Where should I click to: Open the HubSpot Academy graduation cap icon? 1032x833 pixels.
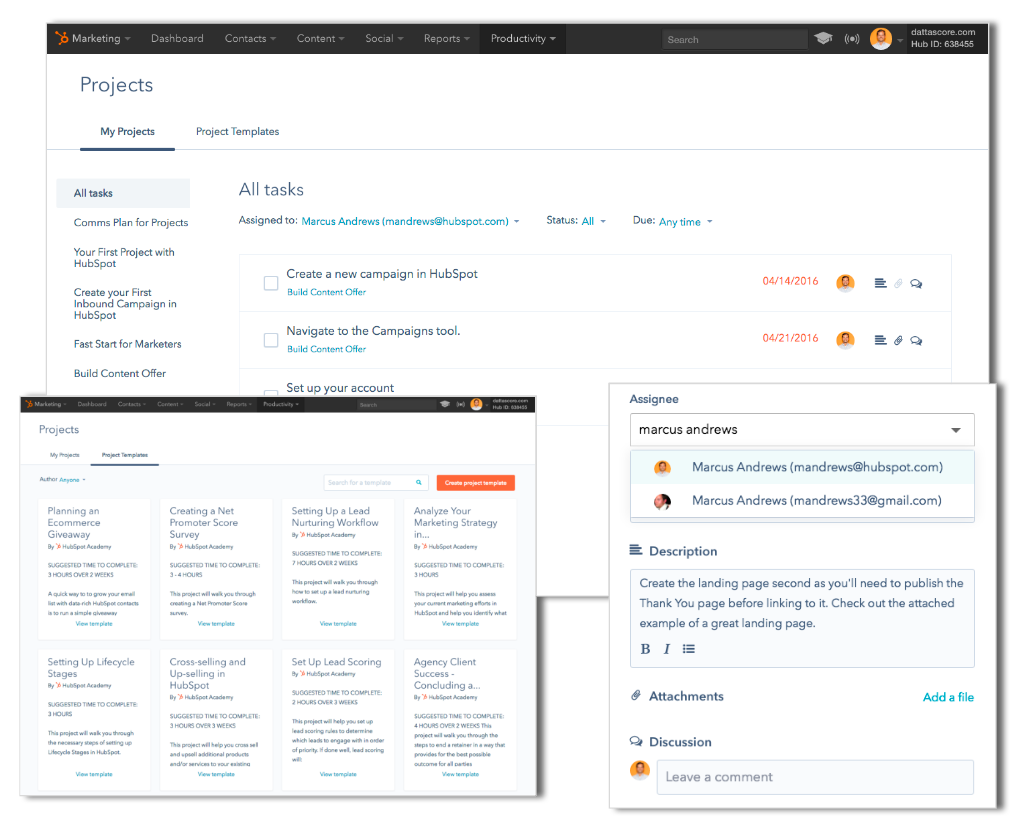(x=823, y=39)
